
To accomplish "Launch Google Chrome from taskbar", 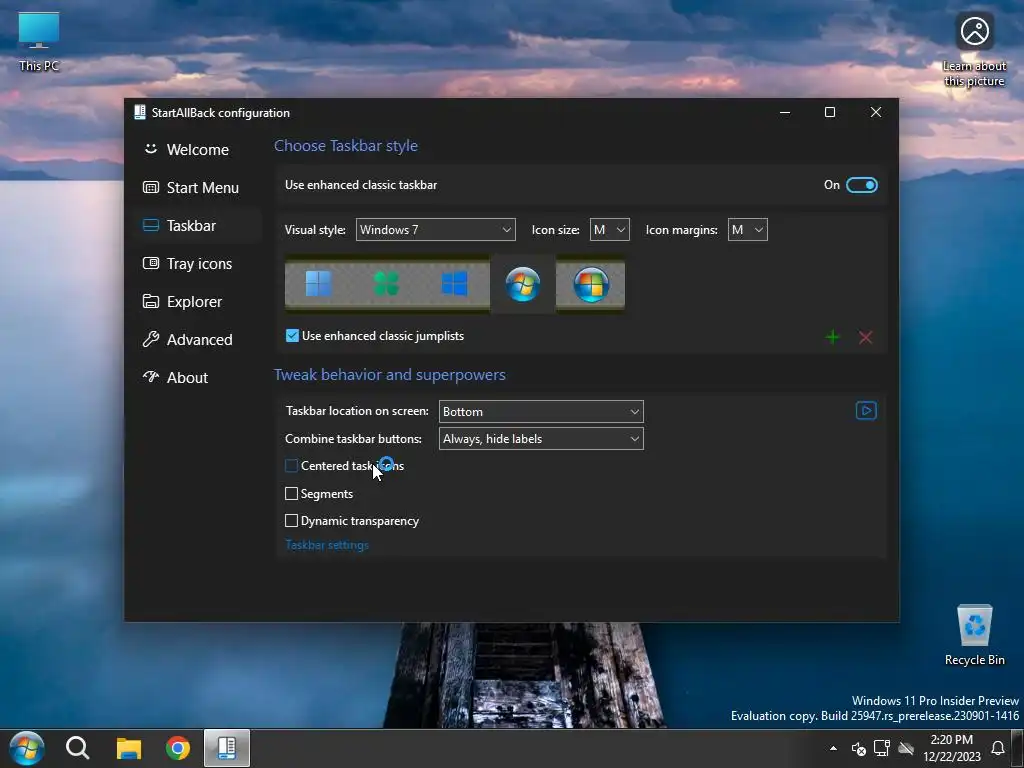I will click(178, 748).
